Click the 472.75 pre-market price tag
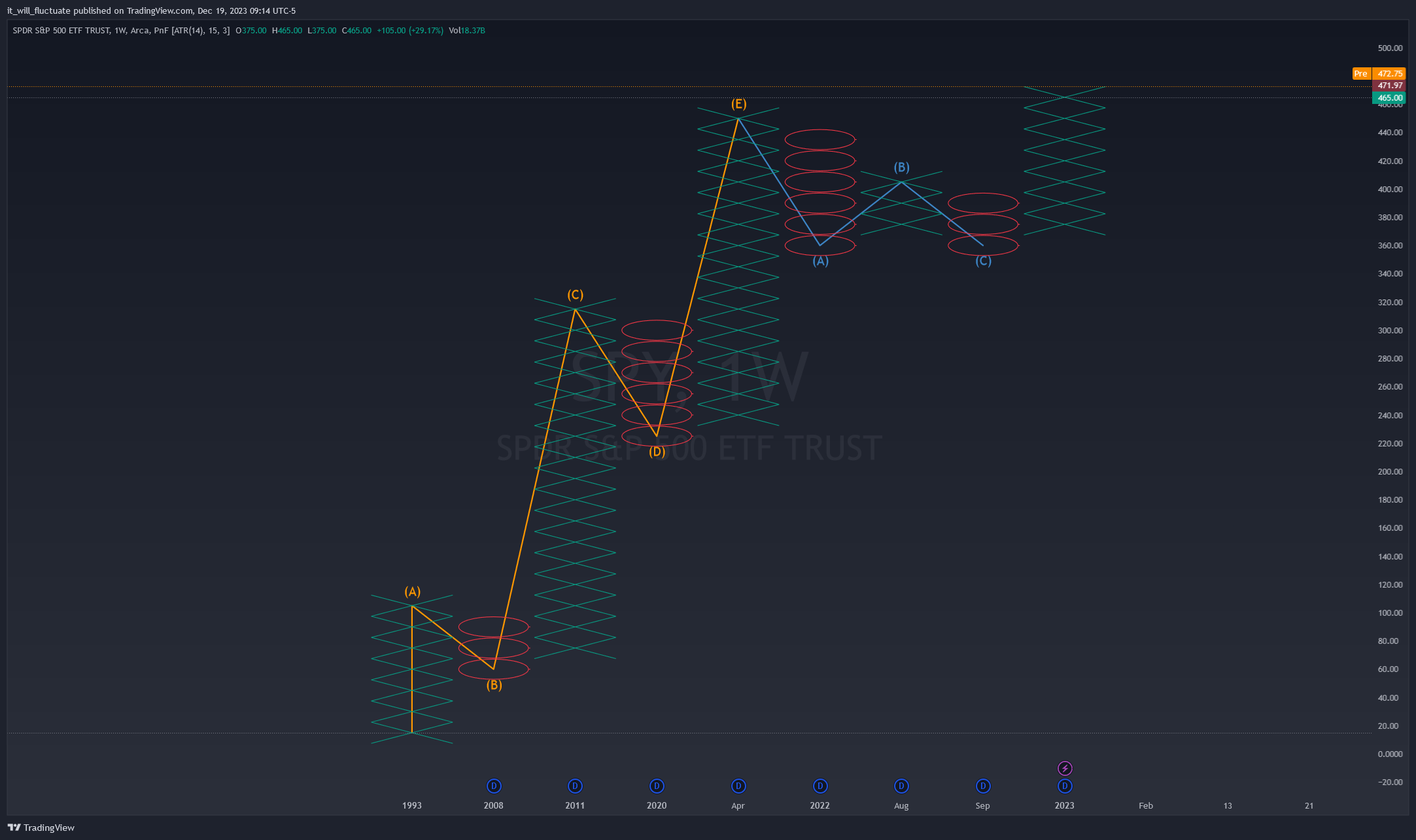 1389,73
